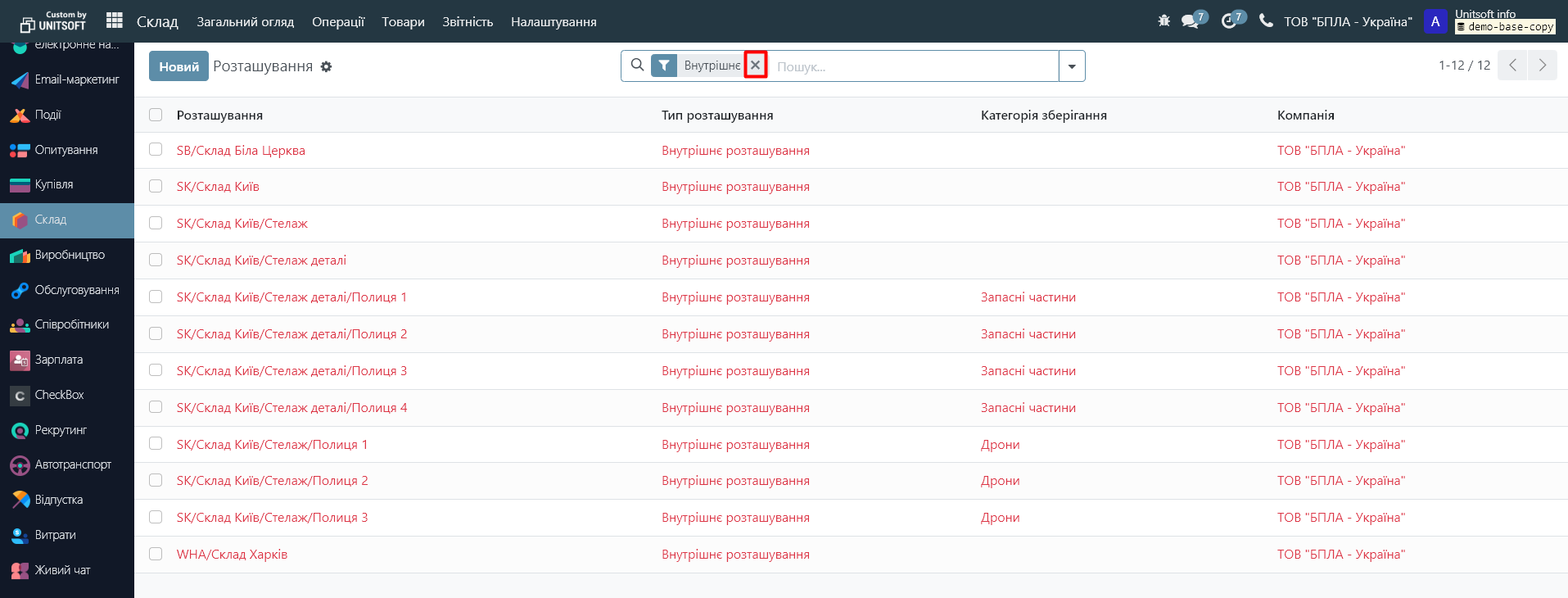The width and height of the screenshot is (1568, 598).
Task: Open Обслуговування app in sidebar
Action: point(67,290)
